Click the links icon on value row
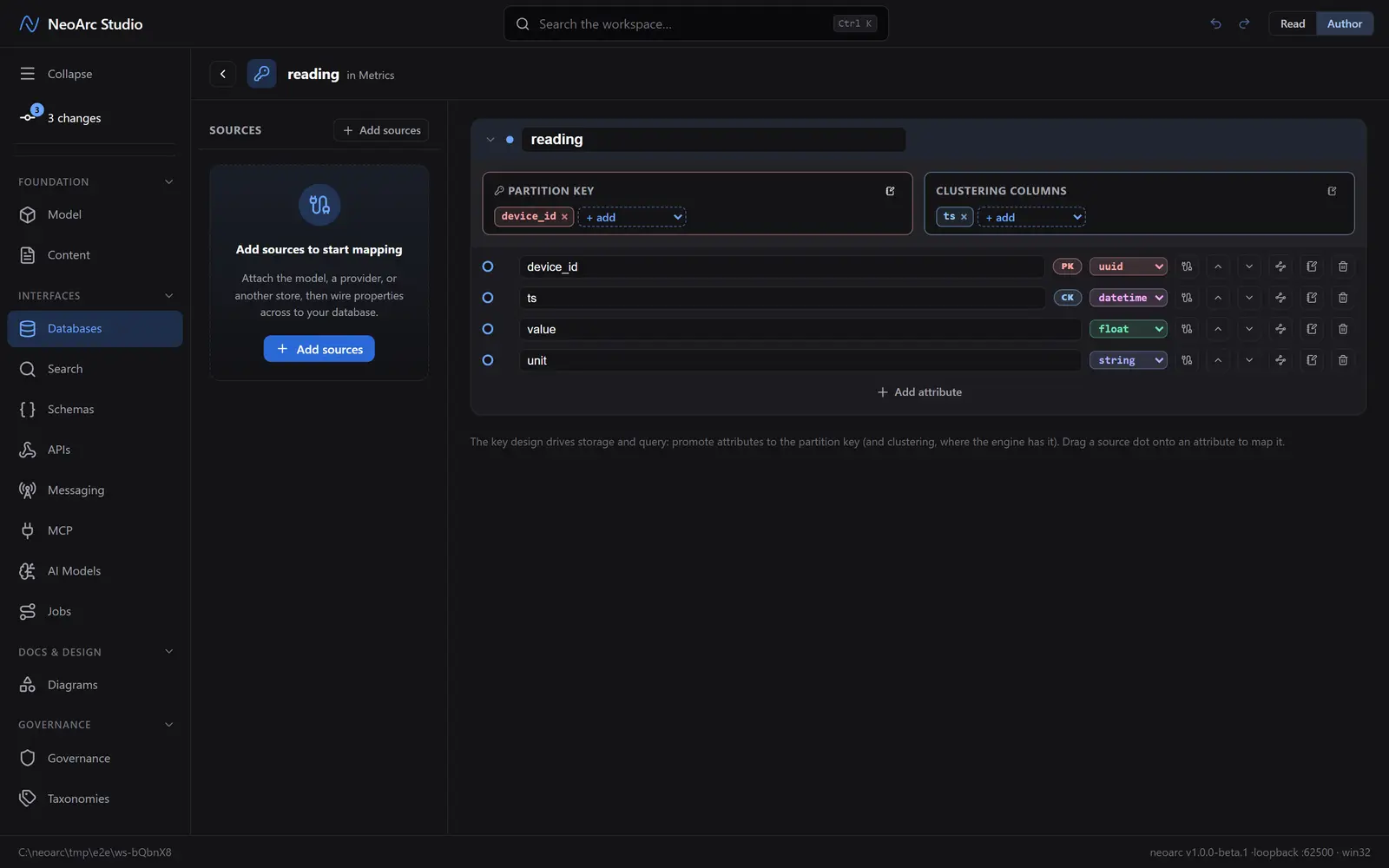This screenshot has width=1389, height=868. pos(1280,329)
